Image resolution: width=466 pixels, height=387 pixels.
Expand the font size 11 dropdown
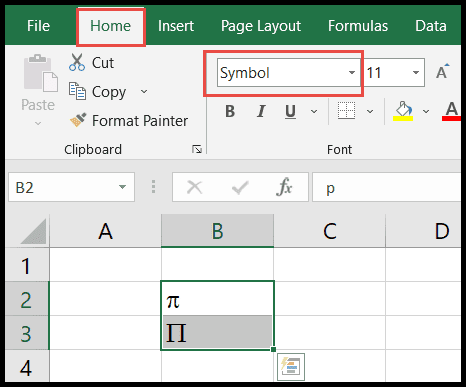[416, 72]
